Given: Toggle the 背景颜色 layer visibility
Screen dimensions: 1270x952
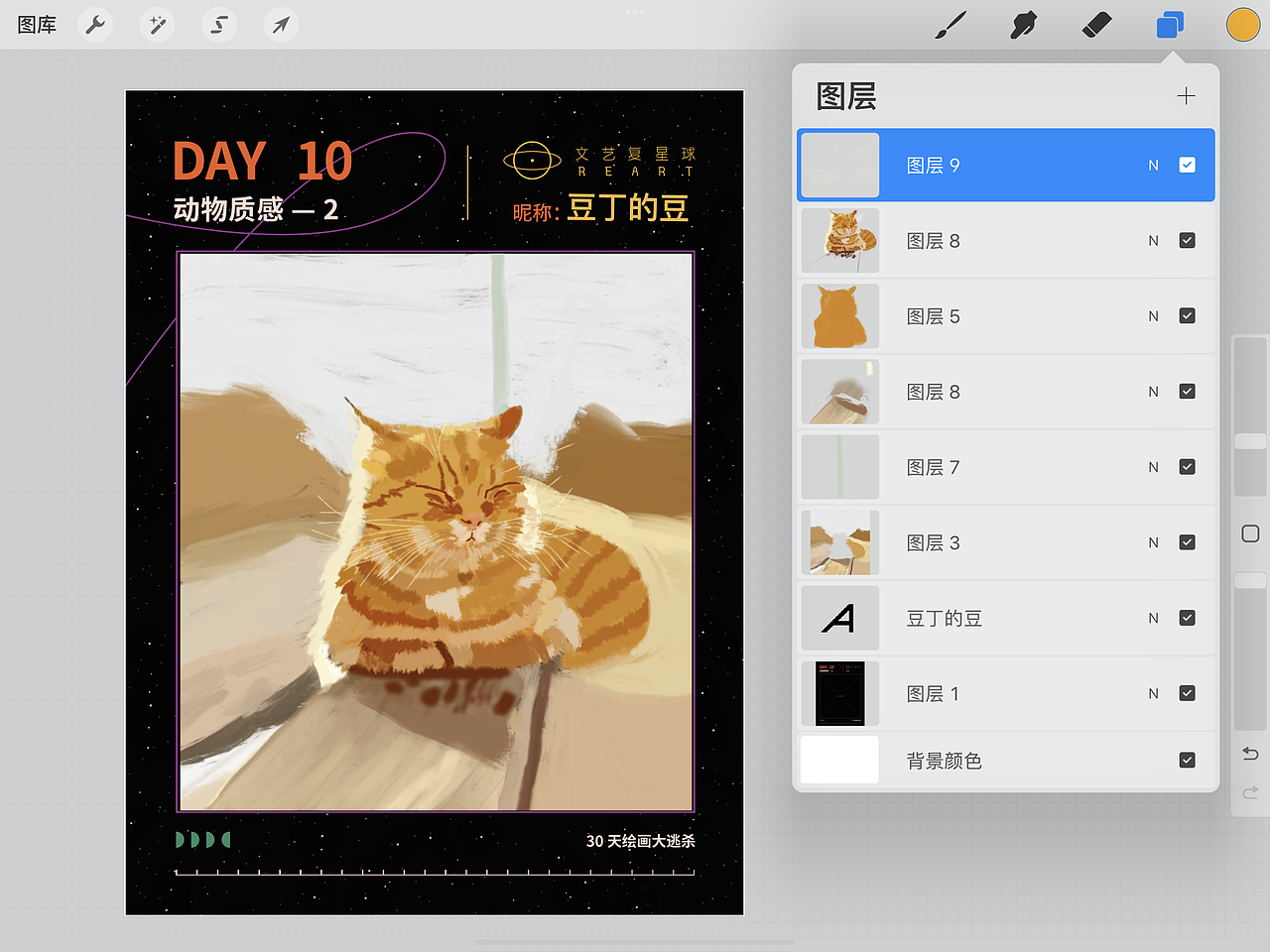Looking at the screenshot, I should 1187,760.
